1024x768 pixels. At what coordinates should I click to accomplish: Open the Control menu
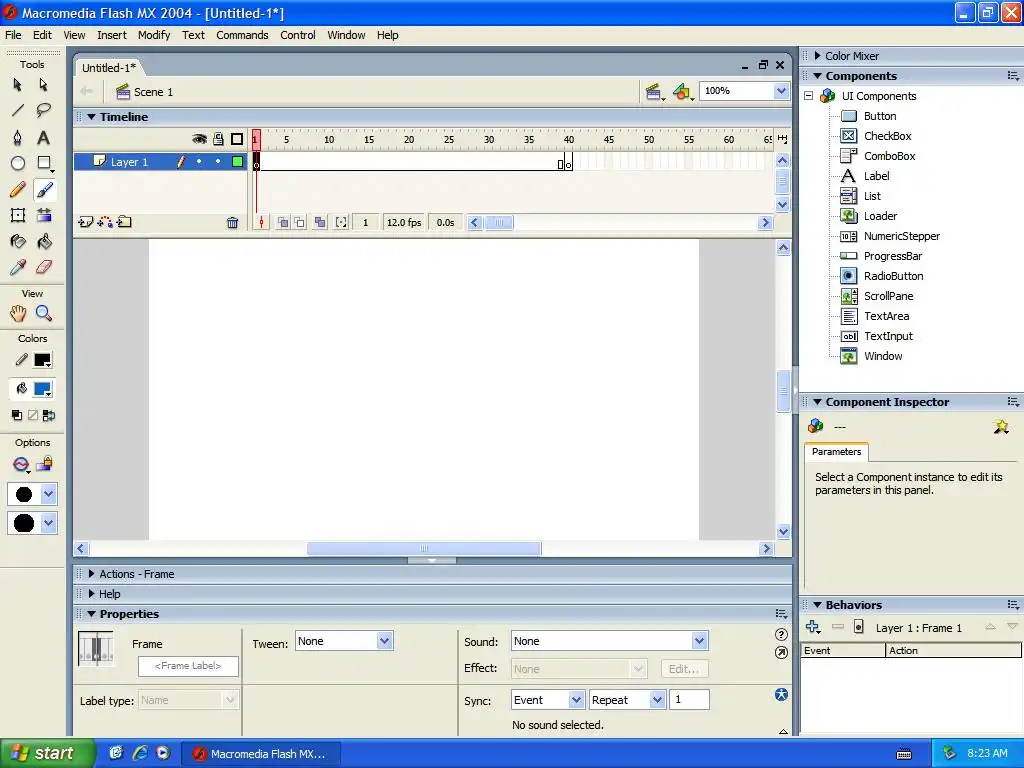tap(298, 35)
